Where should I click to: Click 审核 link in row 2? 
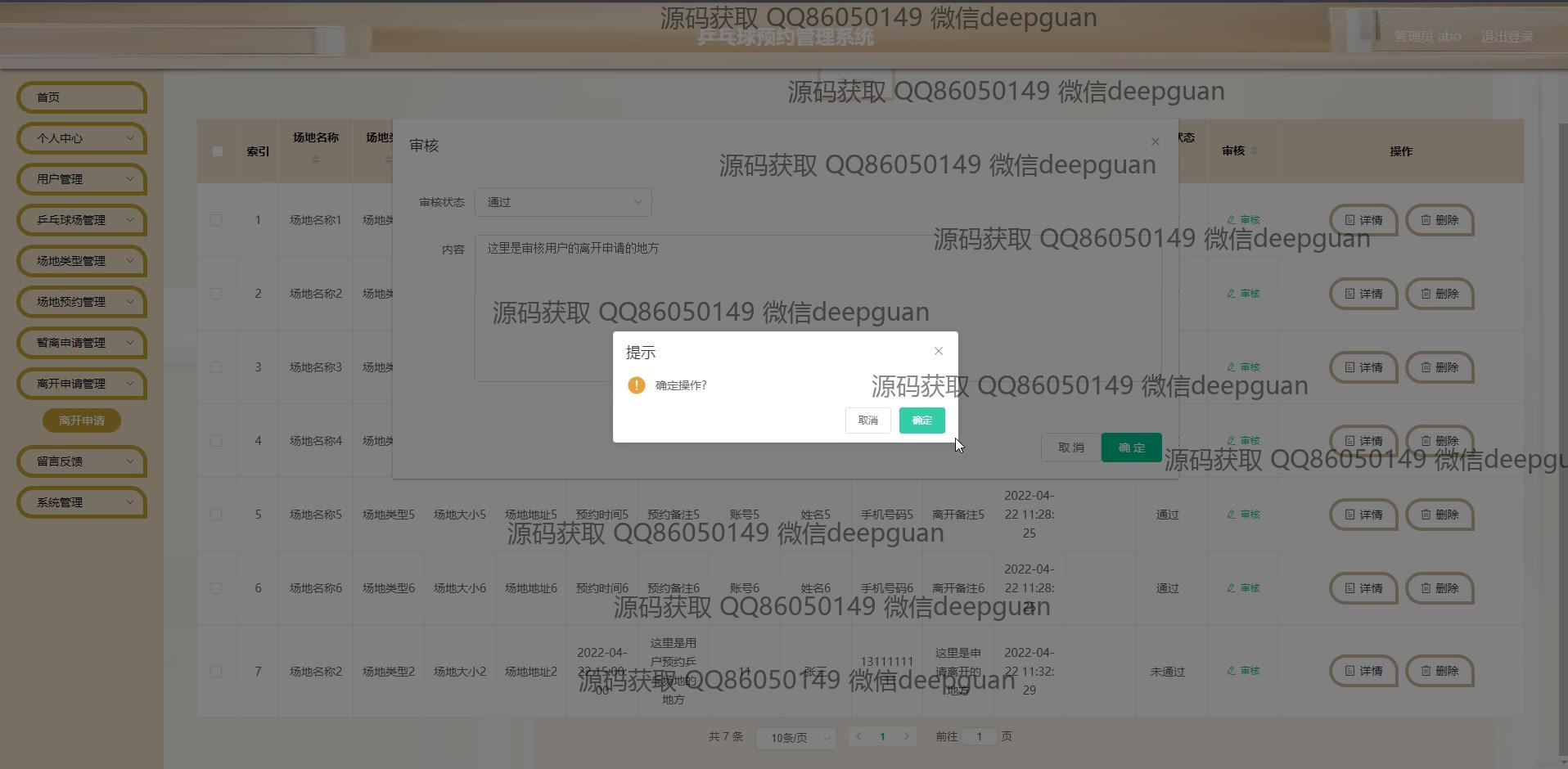click(x=1243, y=294)
